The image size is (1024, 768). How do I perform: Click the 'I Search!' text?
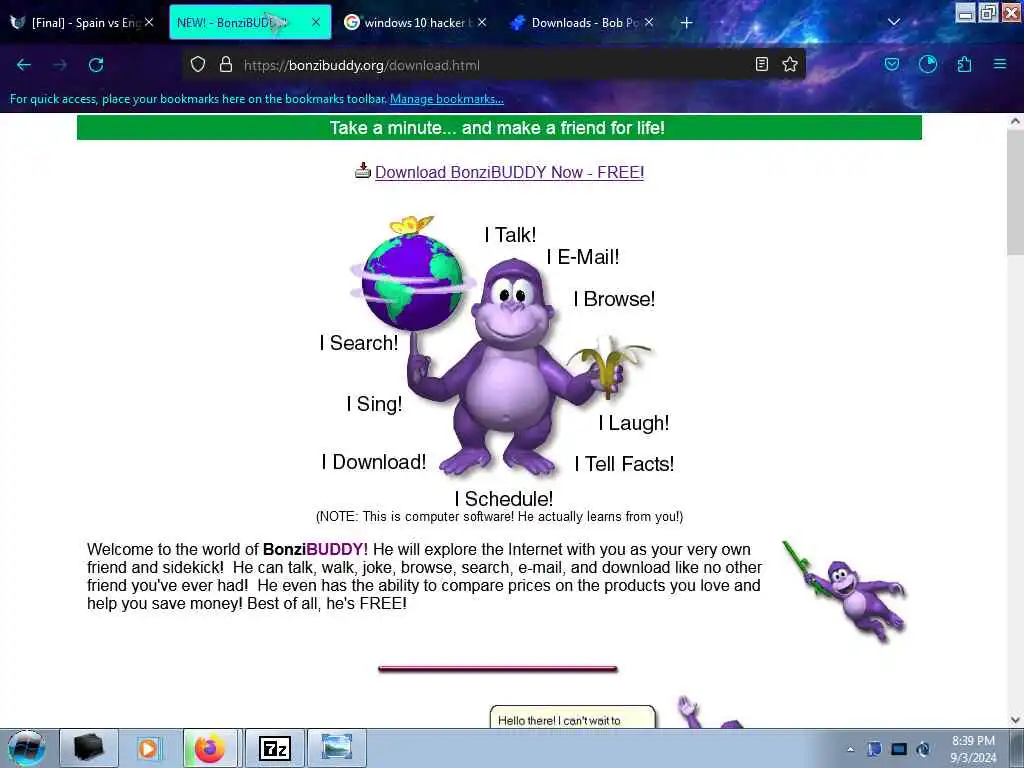coord(359,342)
